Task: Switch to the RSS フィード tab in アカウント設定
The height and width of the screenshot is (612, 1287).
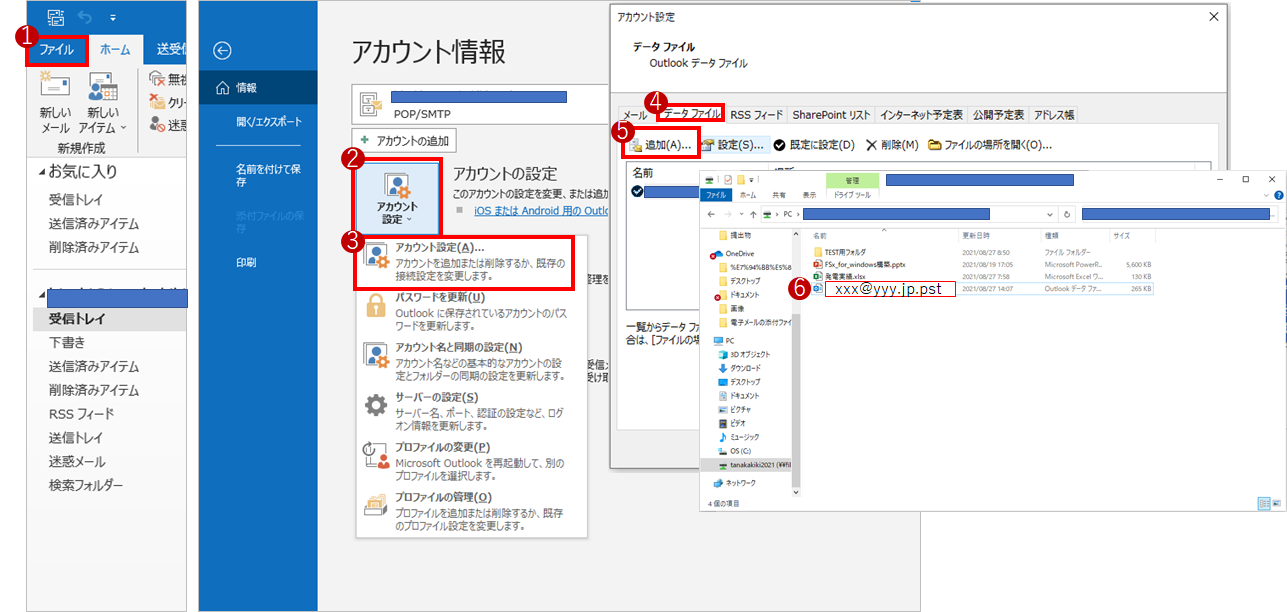Action: click(757, 115)
